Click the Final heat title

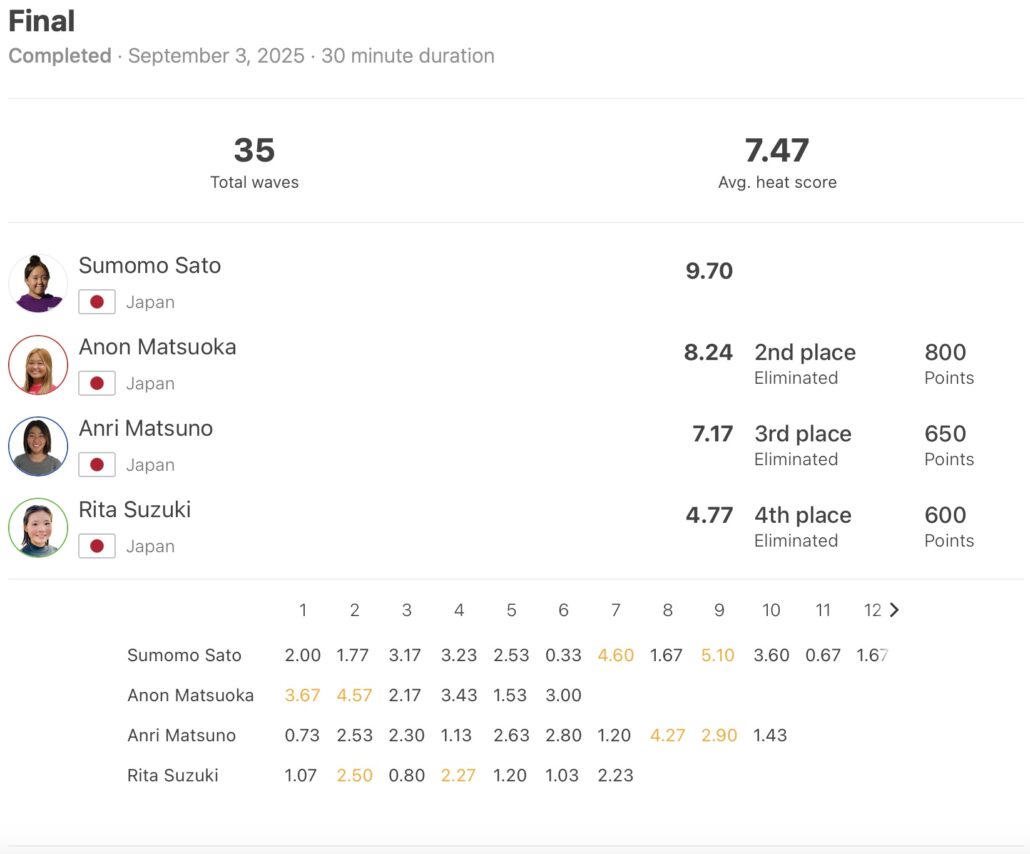pyautogui.click(x=42, y=21)
